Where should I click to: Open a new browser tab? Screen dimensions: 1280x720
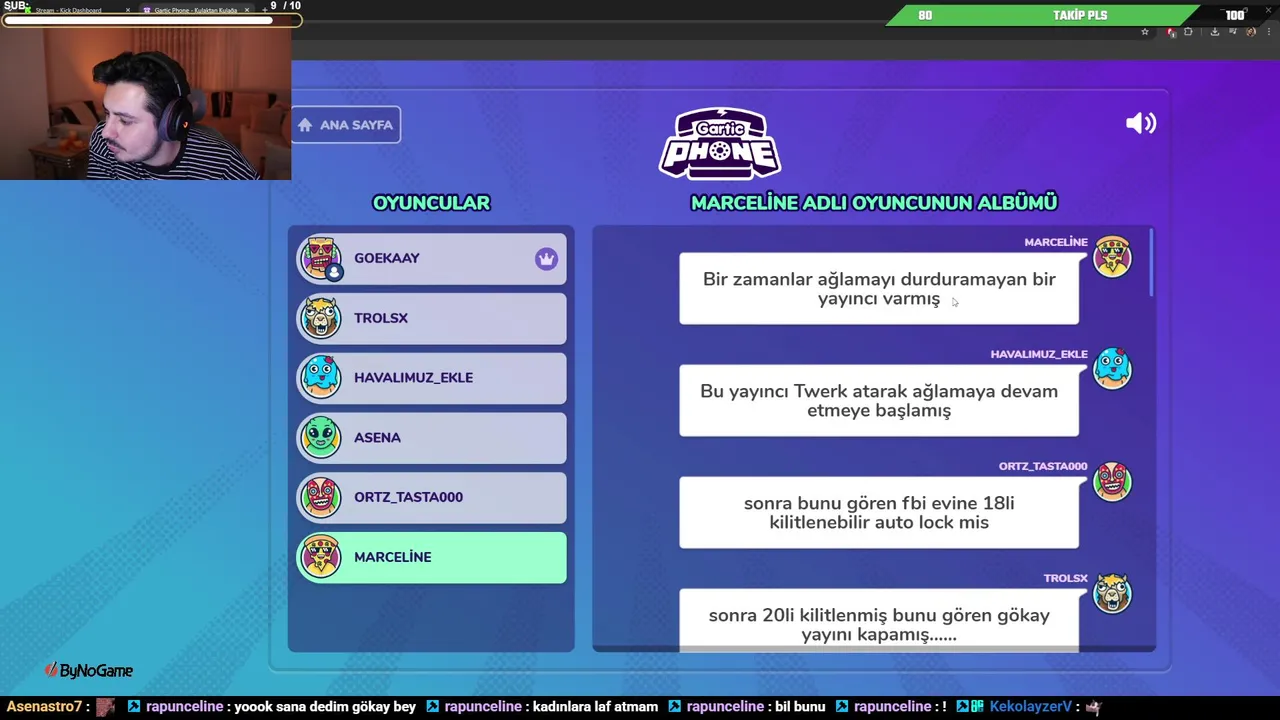click(x=265, y=10)
